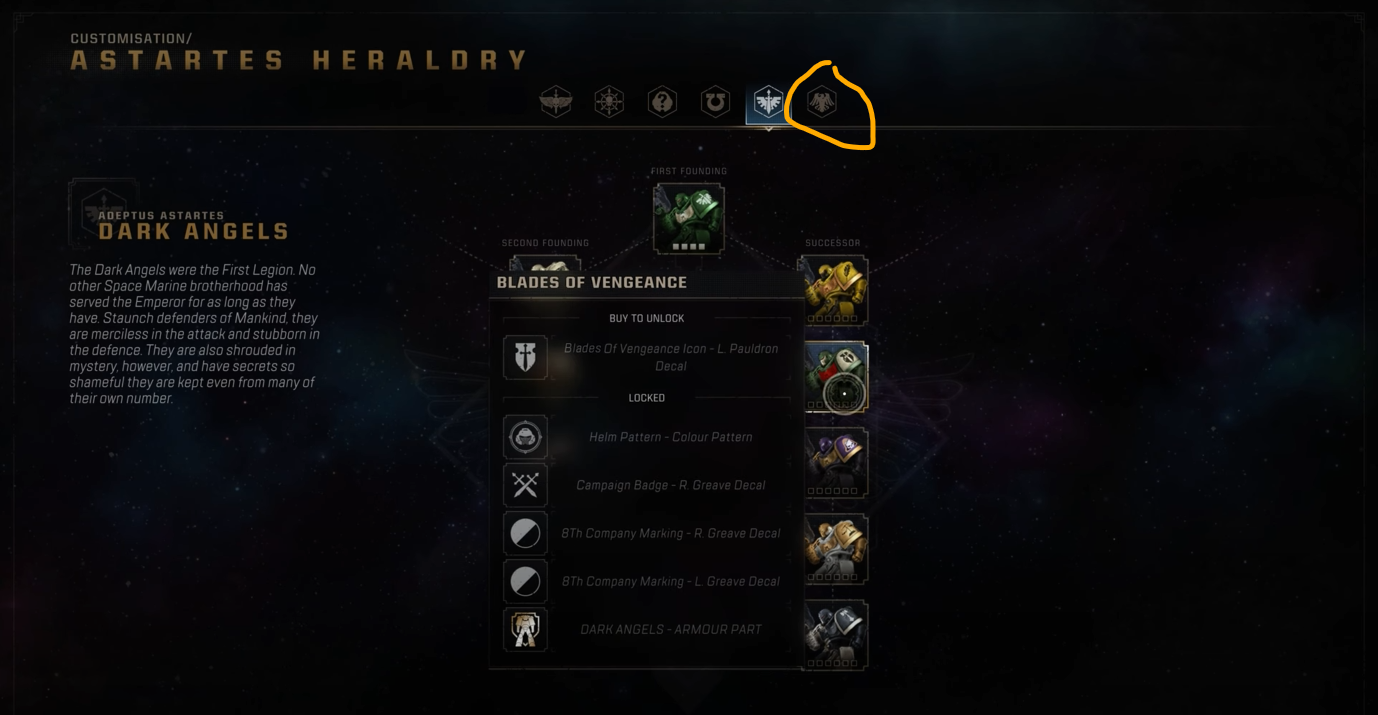Open the Raven Guard chapter tab

(x=822, y=102)
